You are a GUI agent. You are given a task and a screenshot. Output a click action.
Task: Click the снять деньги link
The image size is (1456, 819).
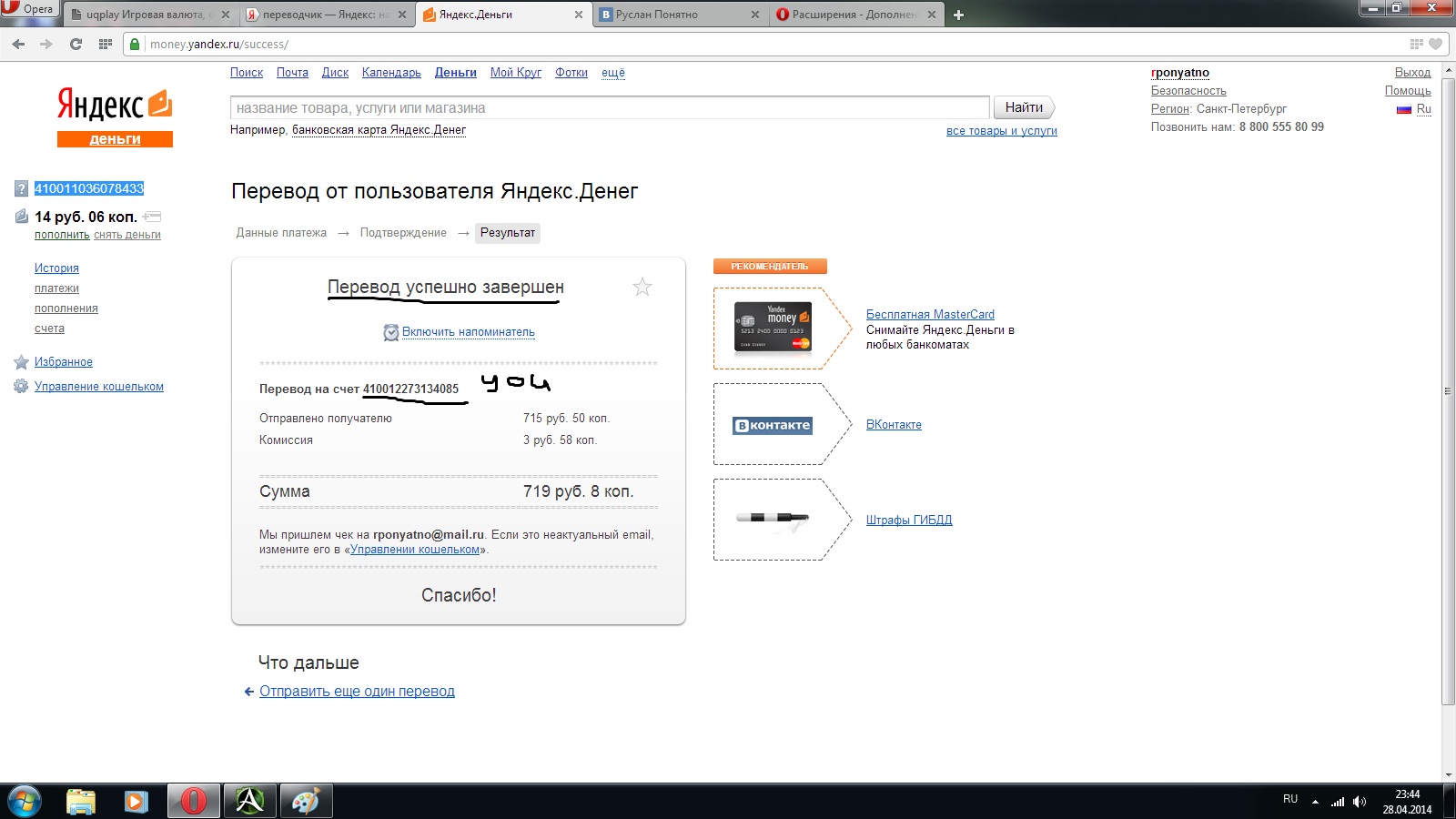point(127,235)
